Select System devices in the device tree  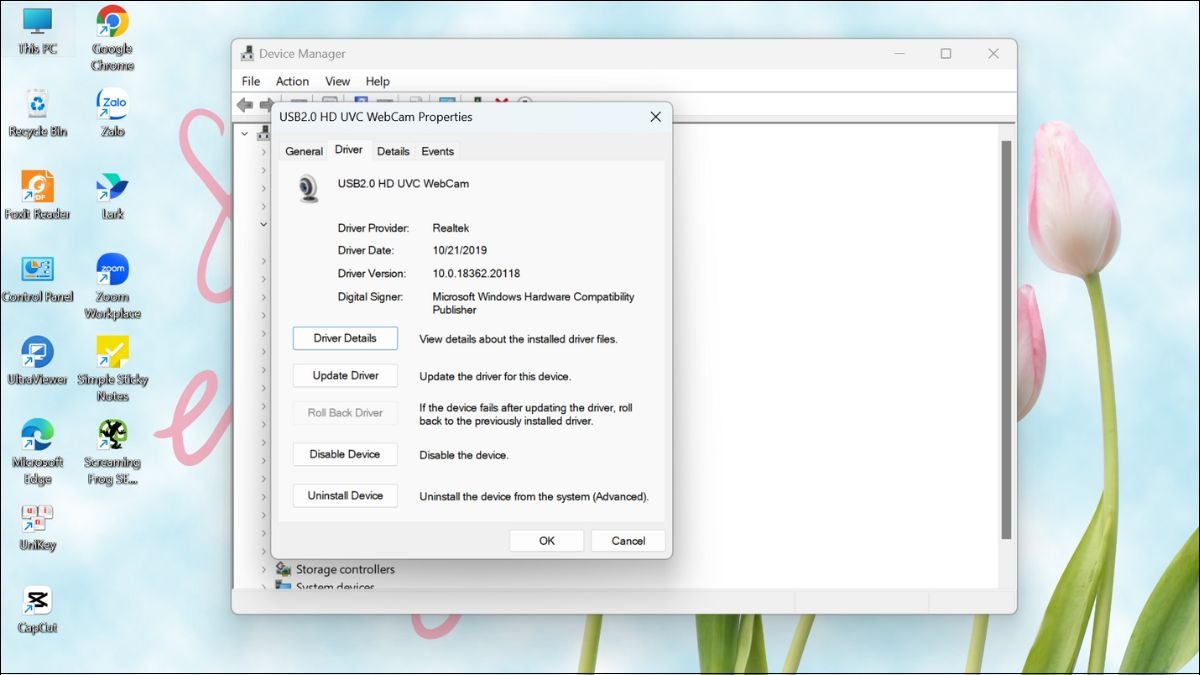tap(335, 587)
